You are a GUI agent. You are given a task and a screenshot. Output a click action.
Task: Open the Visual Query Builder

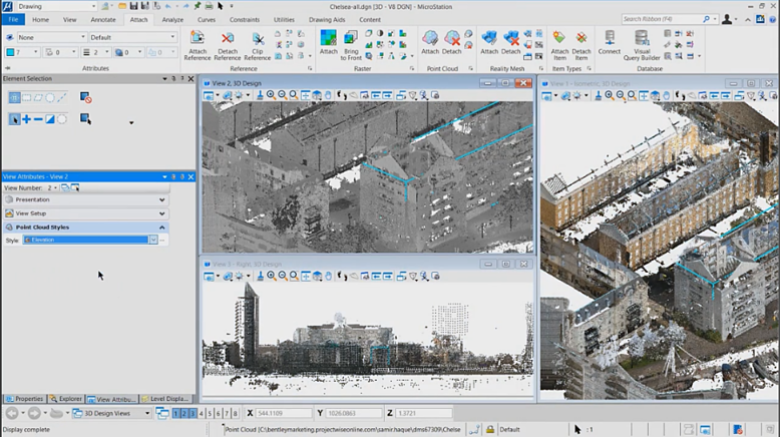pos(642,45)
